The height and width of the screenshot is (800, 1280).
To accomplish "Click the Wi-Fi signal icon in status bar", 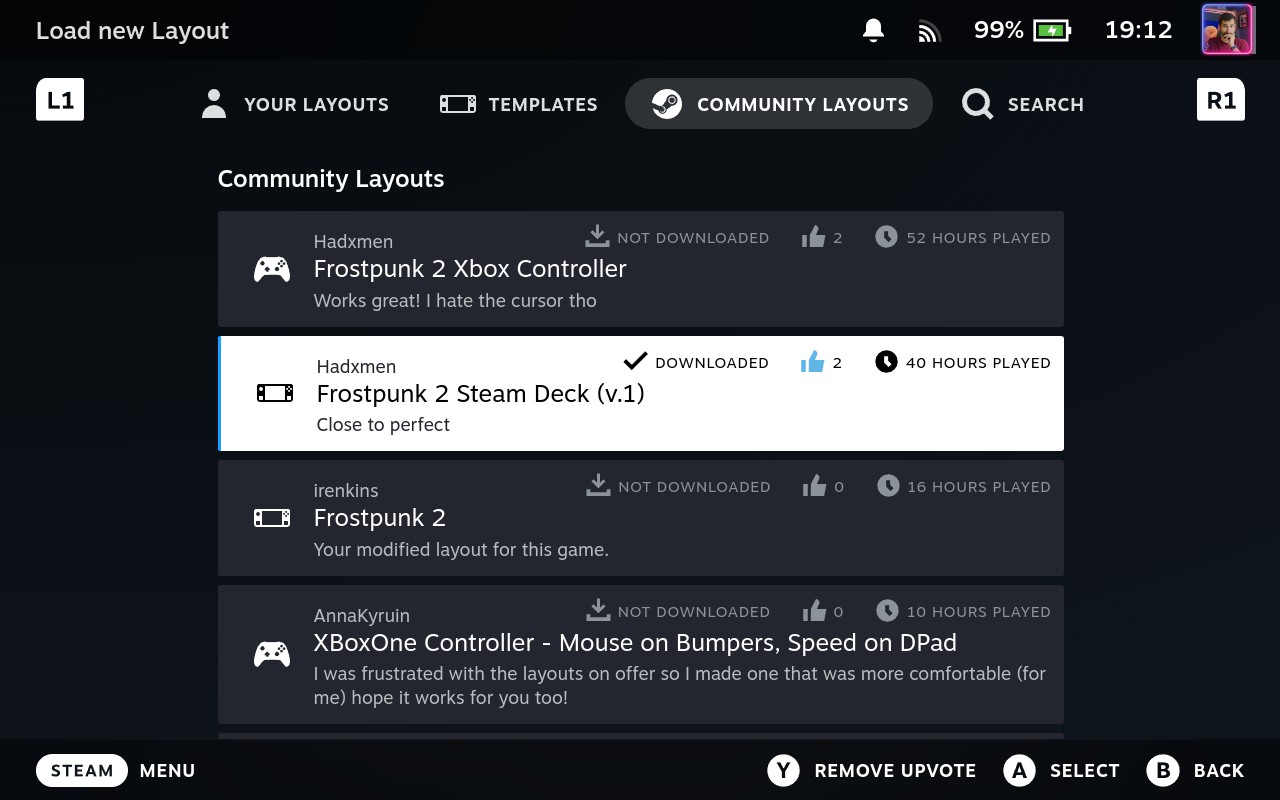I will (x=929, y=31).
